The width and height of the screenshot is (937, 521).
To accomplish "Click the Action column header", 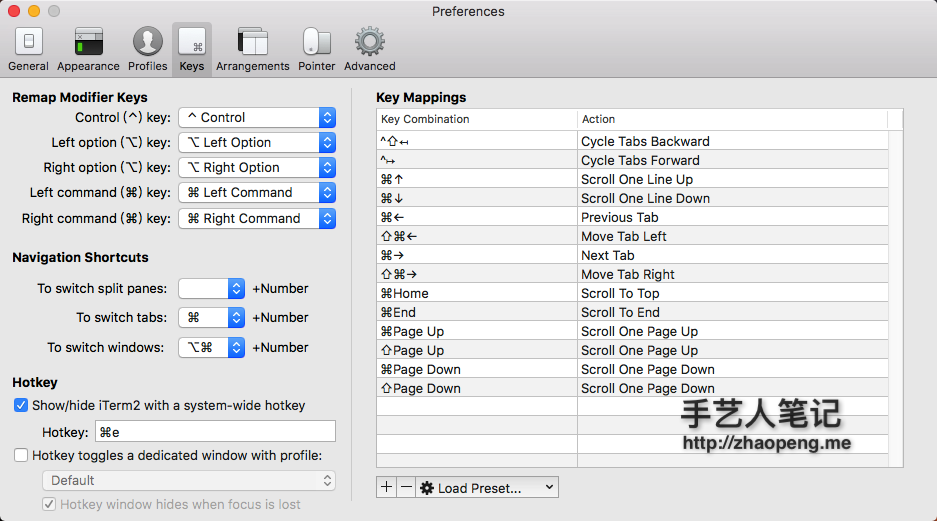I will coord(730,120).
